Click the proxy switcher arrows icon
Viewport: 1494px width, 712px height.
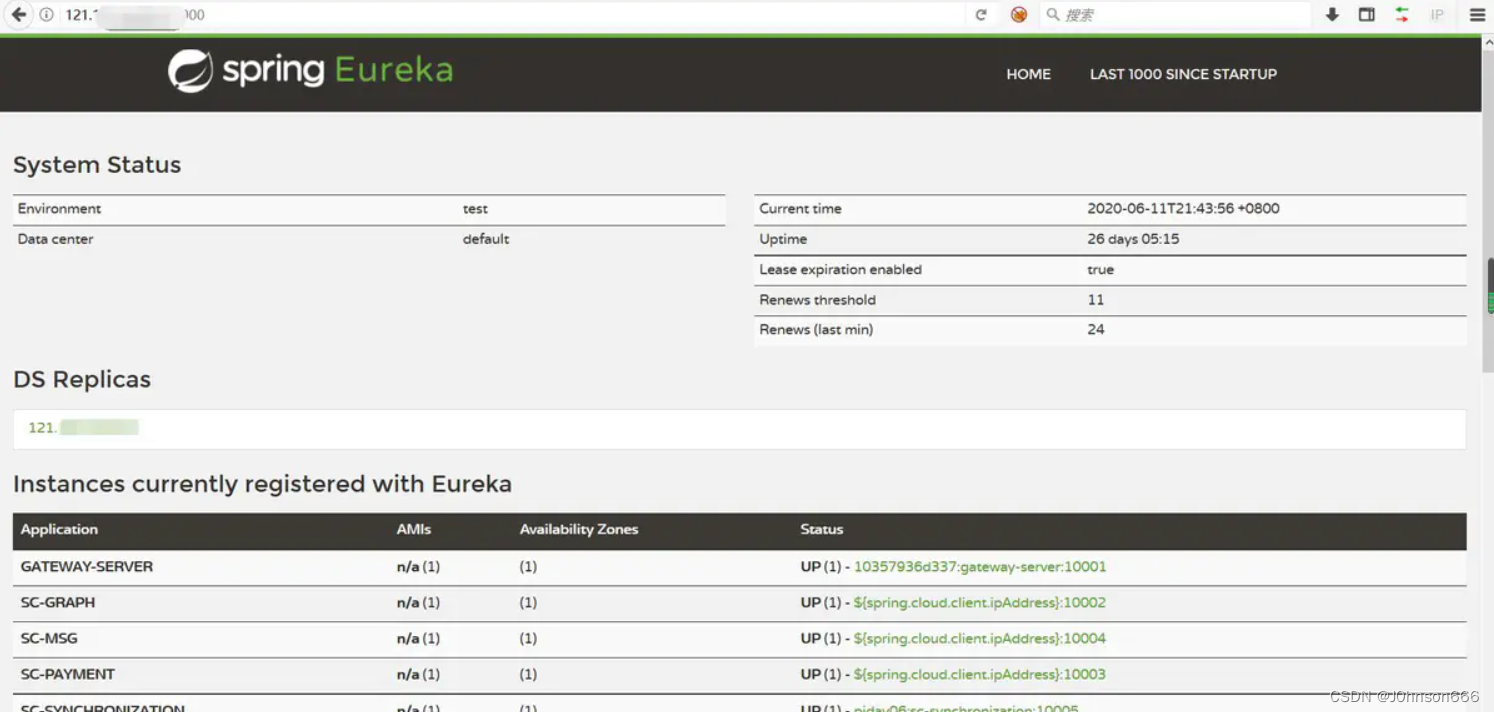pyautogui.click(x=1401, y=14)
